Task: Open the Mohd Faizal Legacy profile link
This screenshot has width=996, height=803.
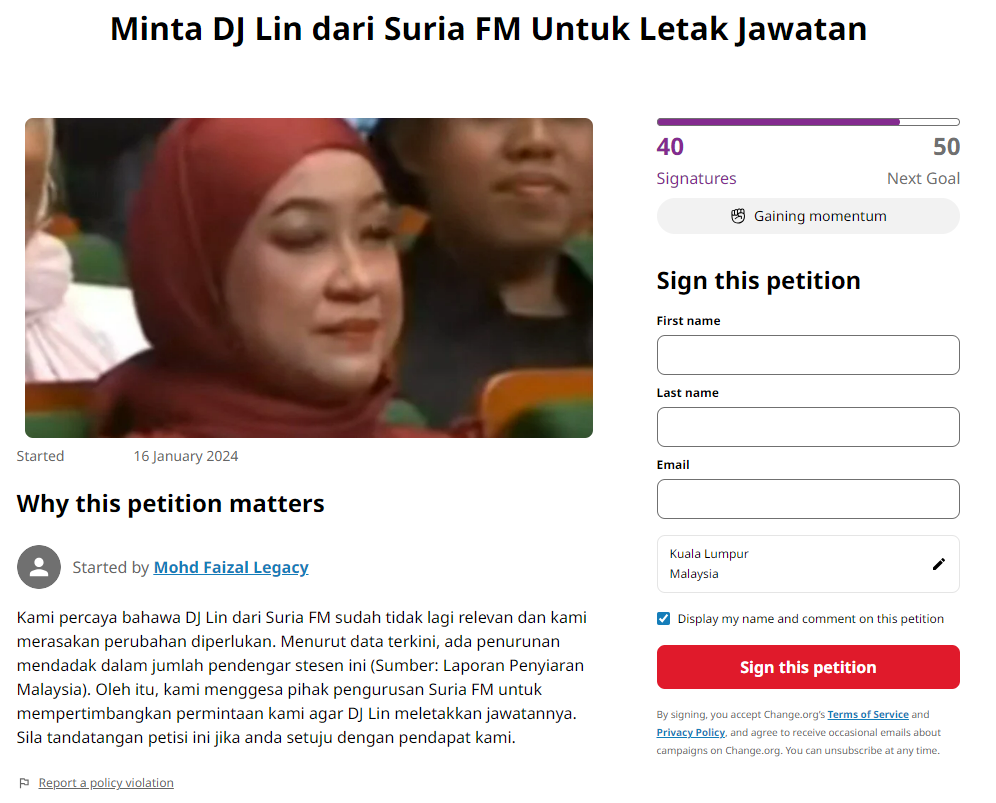Action: coord(231,567)
